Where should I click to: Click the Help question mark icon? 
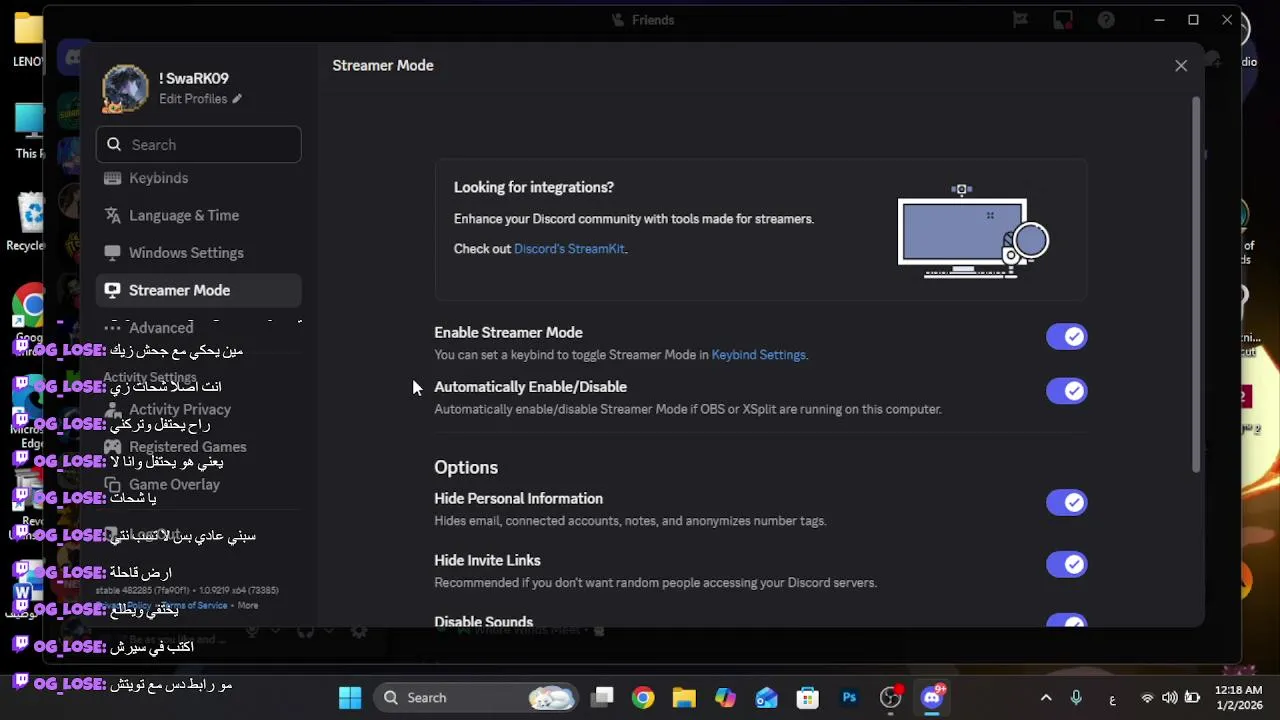[1106, 20]
